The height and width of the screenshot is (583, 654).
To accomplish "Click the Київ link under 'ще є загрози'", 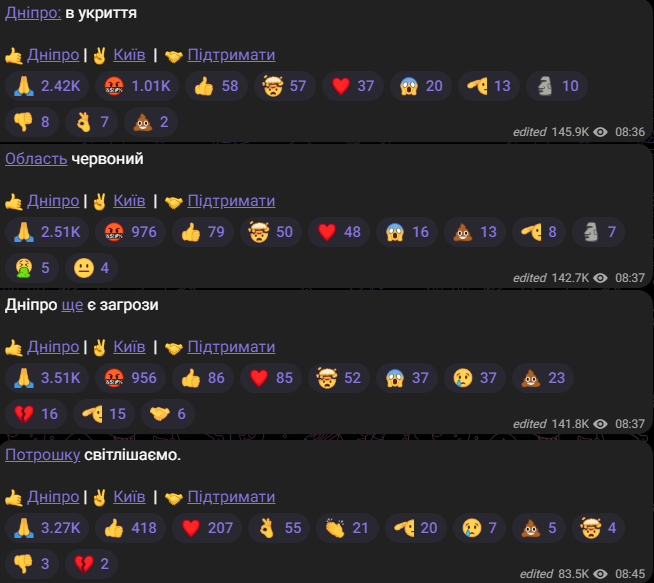I will click(129, 347).
